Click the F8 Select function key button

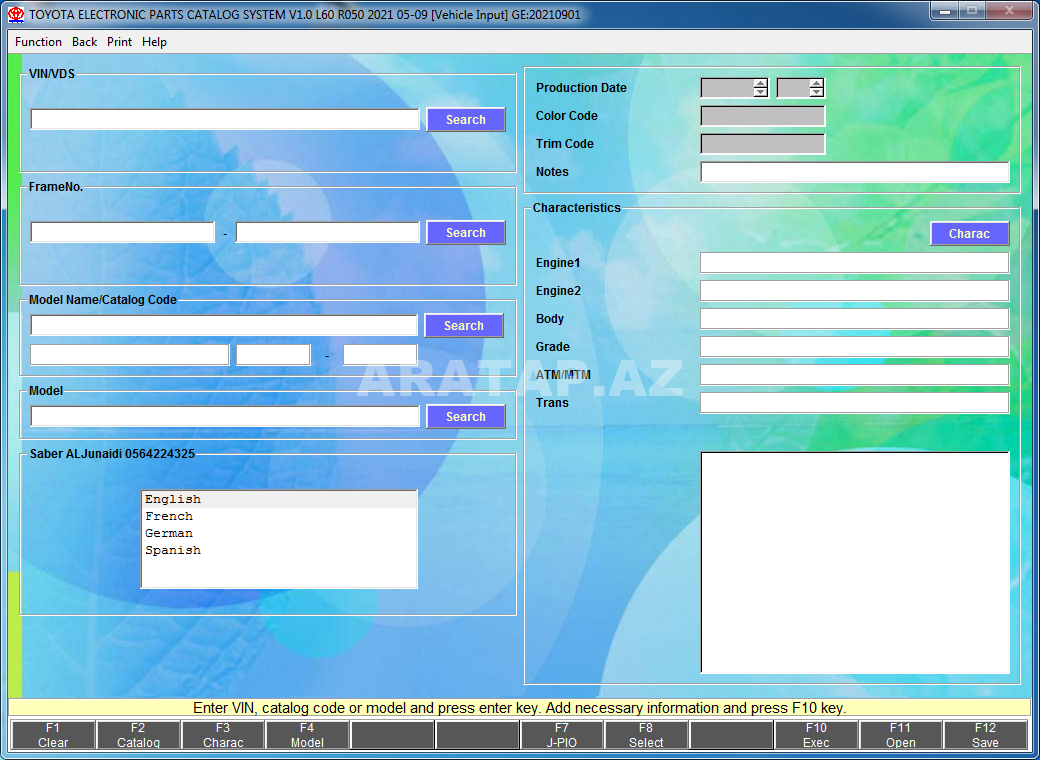click(646, 735)
